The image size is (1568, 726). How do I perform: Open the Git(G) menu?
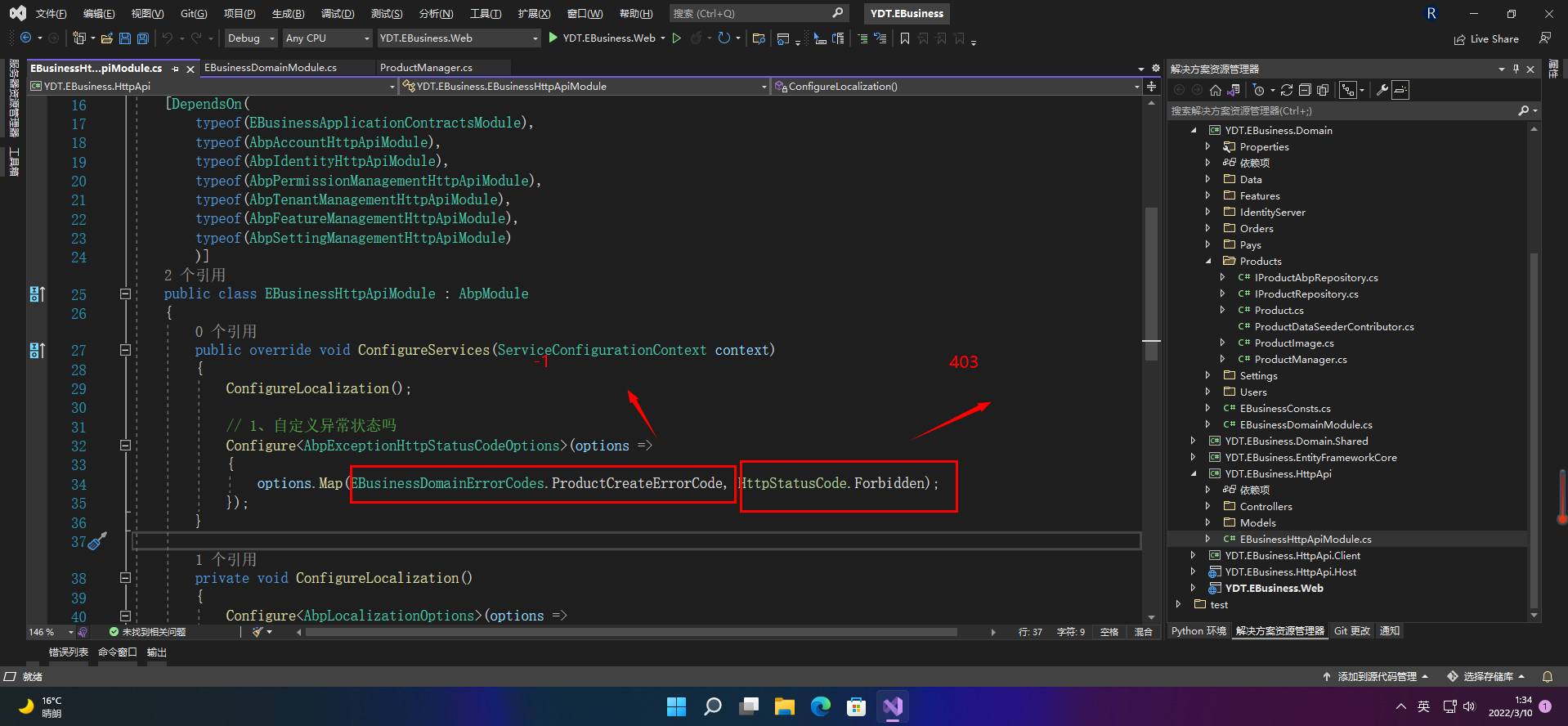point(194,13)
